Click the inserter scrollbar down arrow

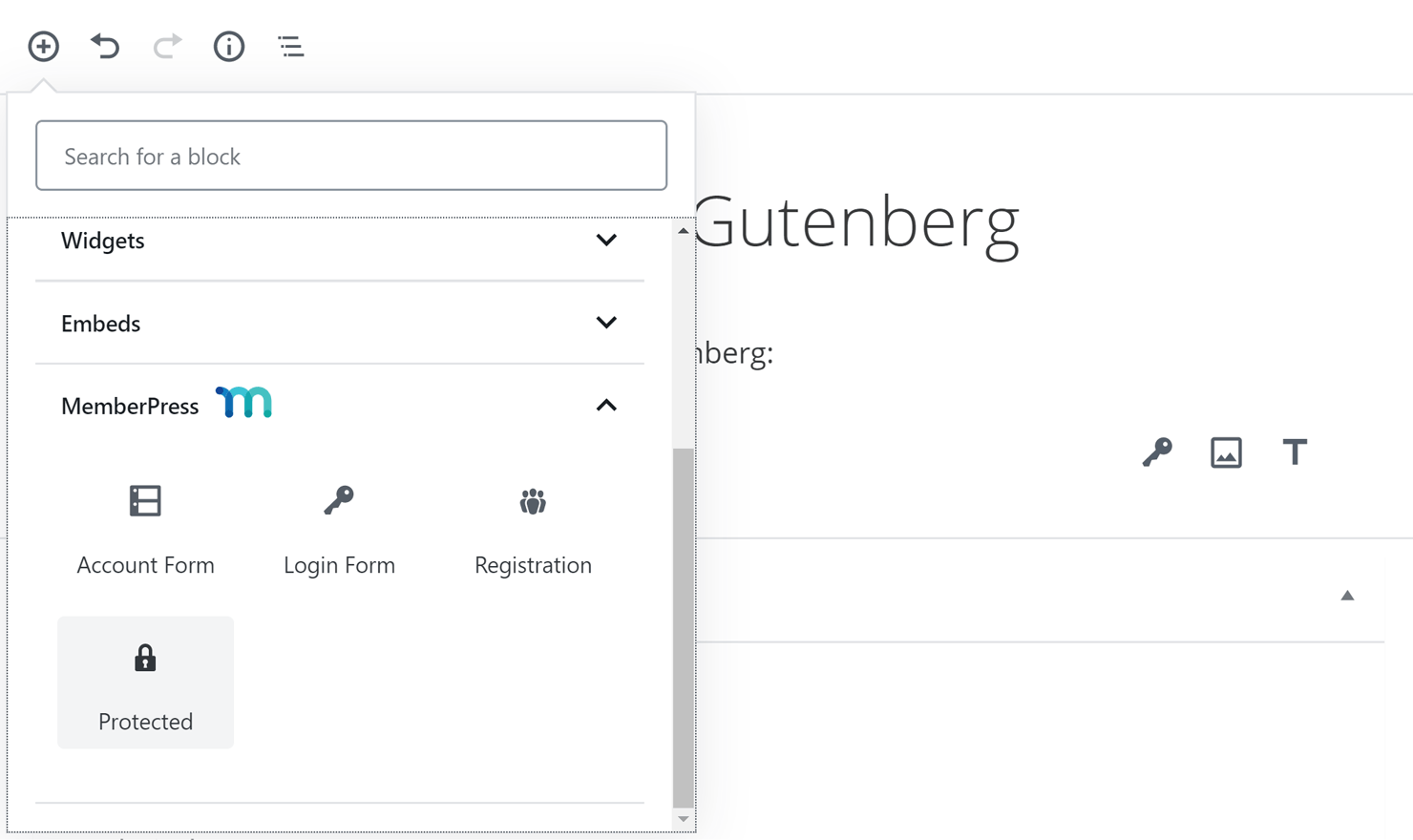coord(683,819)
